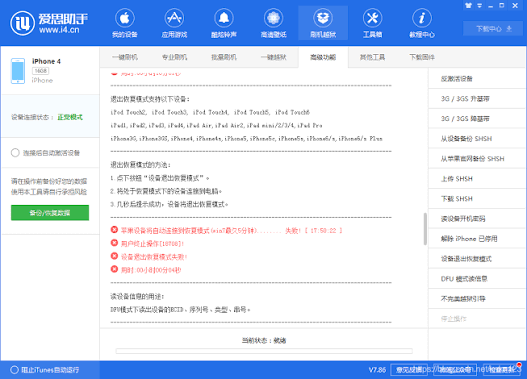The height and width of the screenshot is (379, 527).
Task: Switch to the 专业刷机 tab
Action: [x=174, y=57]
